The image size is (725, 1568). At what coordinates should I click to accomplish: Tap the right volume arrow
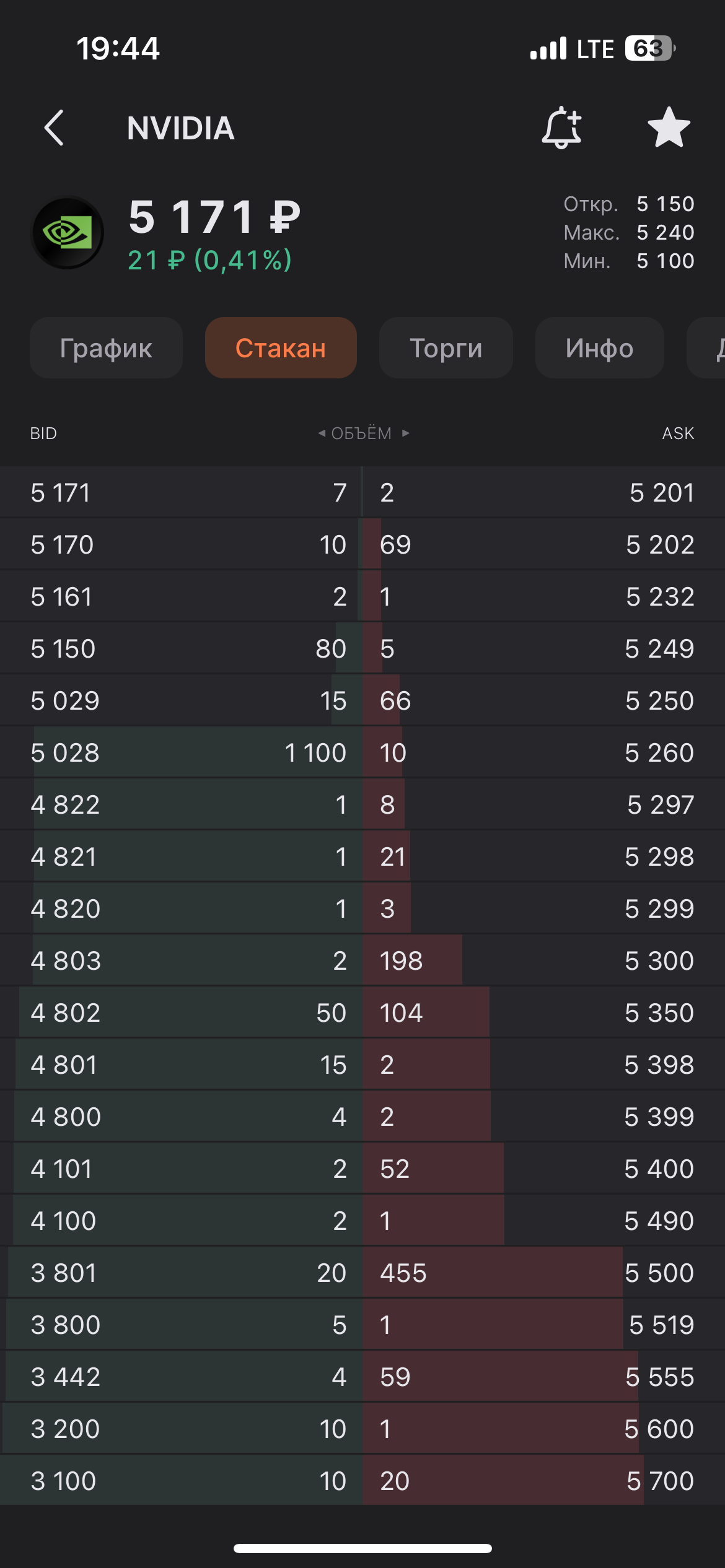click(406, 433)
